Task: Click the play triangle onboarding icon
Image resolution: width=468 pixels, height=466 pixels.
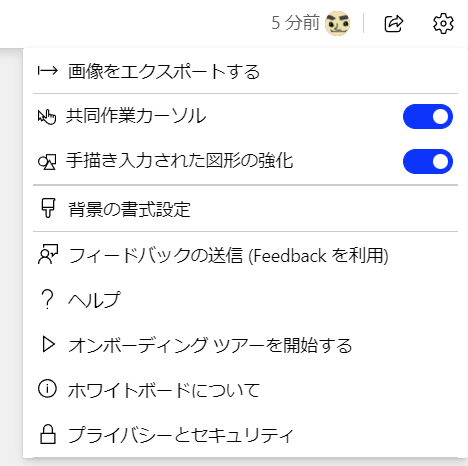Action: pos(48,344)
